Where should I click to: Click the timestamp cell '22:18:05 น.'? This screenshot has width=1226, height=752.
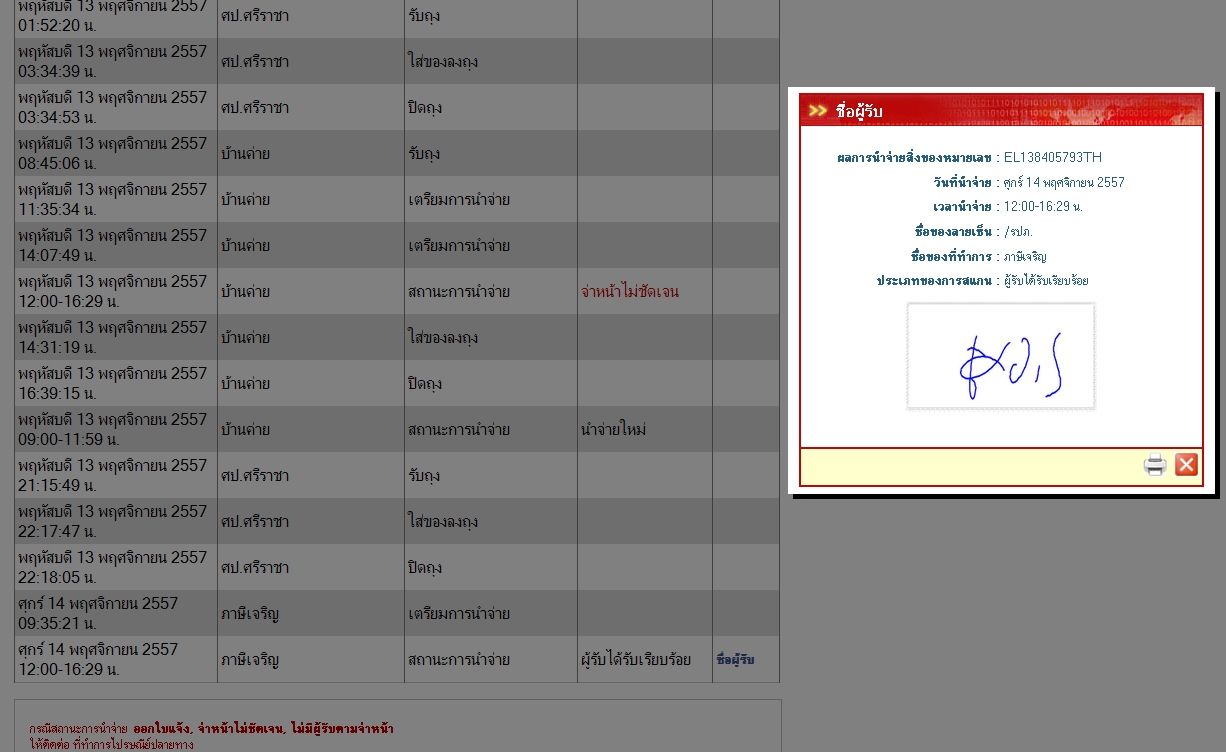(x=116, y=567)
